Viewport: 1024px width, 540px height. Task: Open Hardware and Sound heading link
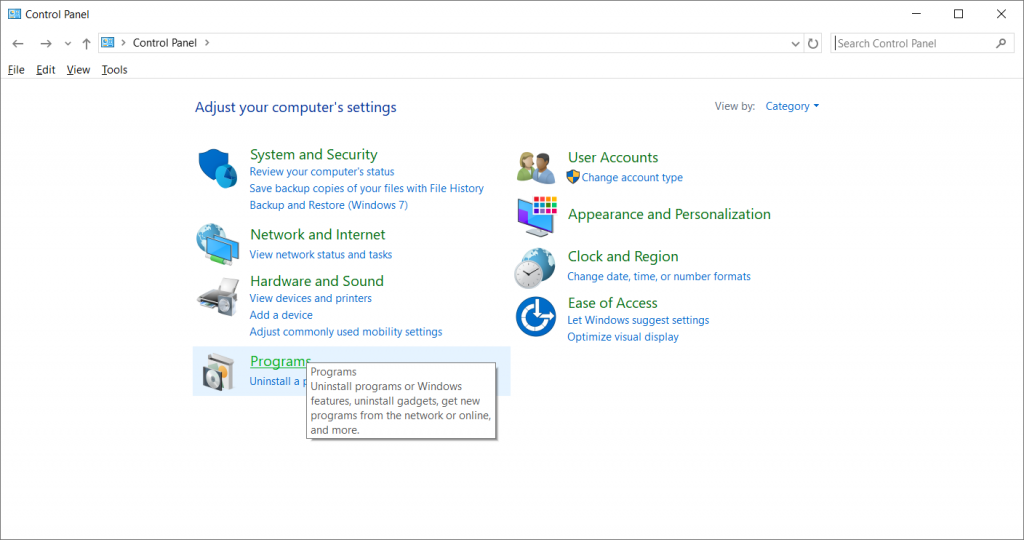(x=317, y=281)
